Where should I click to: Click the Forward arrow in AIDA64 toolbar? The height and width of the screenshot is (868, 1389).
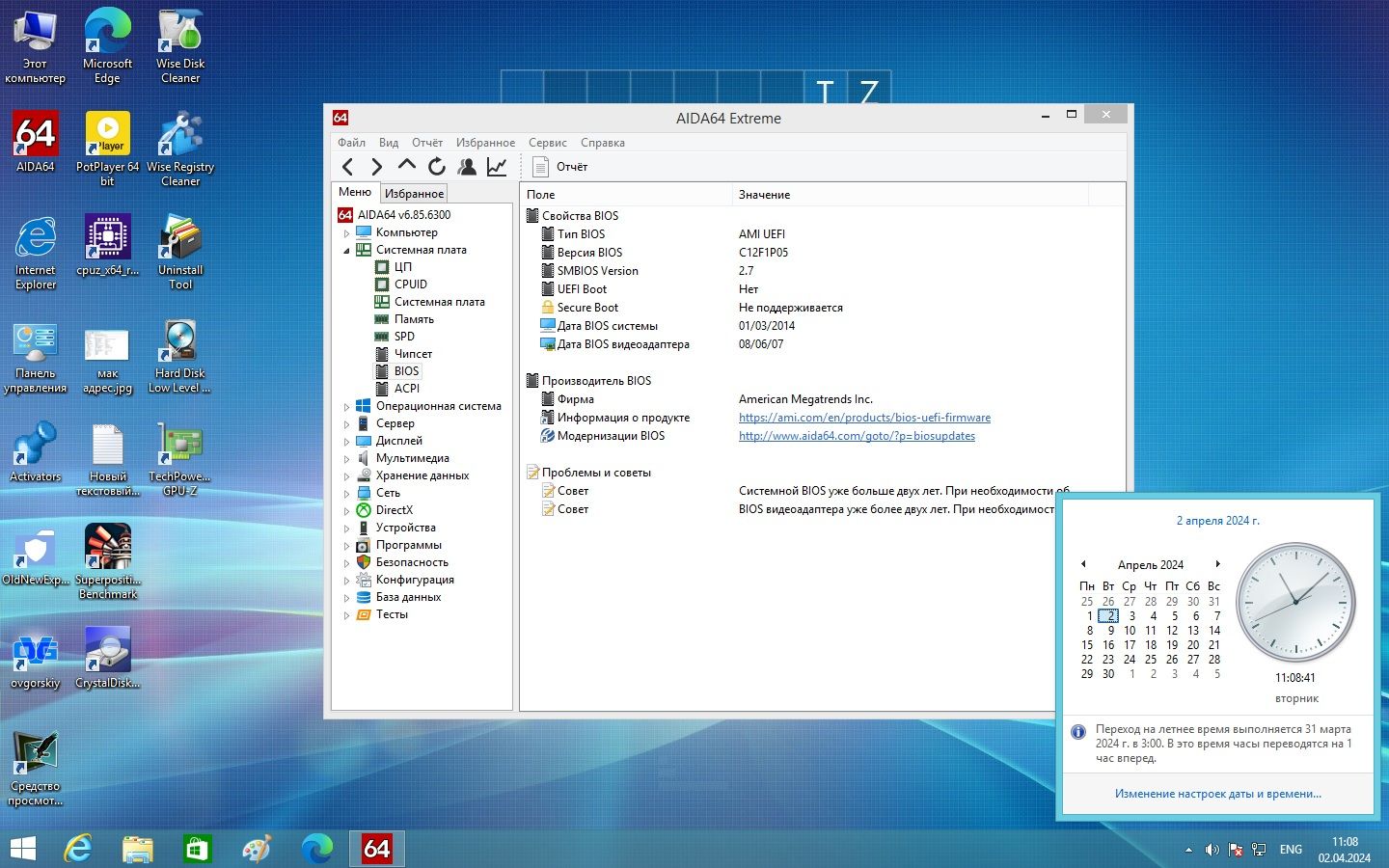377,167
